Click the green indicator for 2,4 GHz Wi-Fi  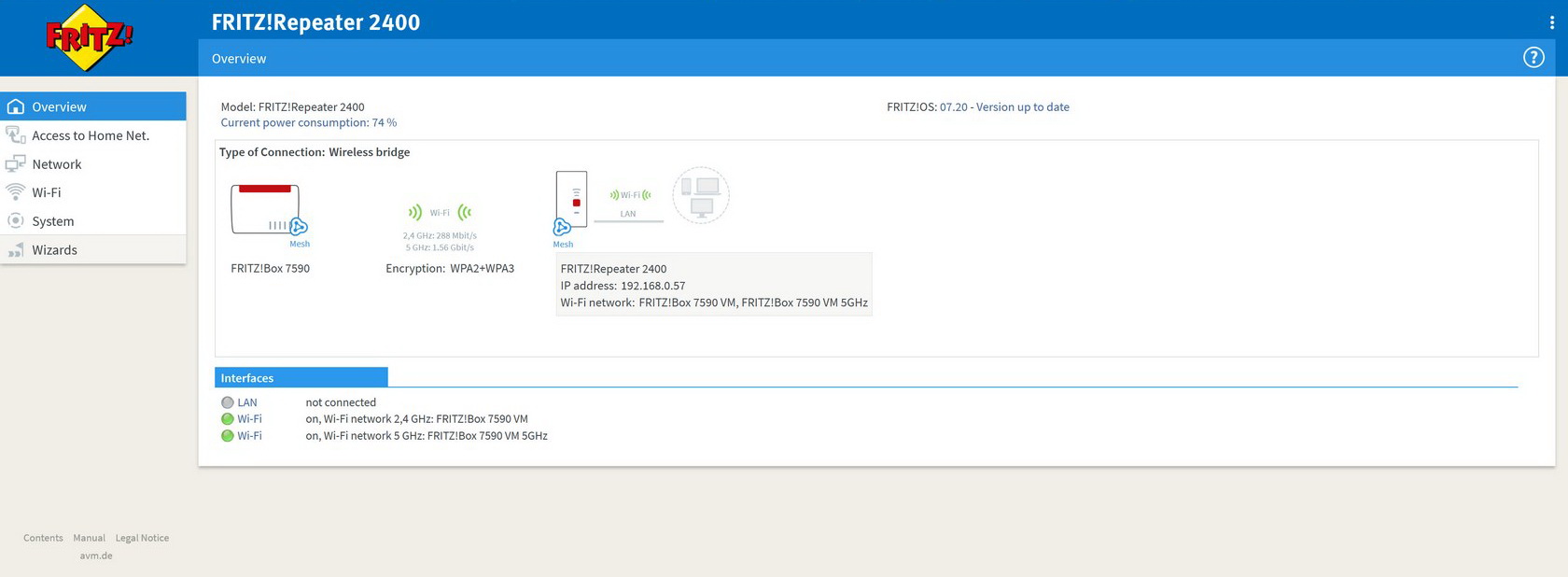click(x=228, y=419)
